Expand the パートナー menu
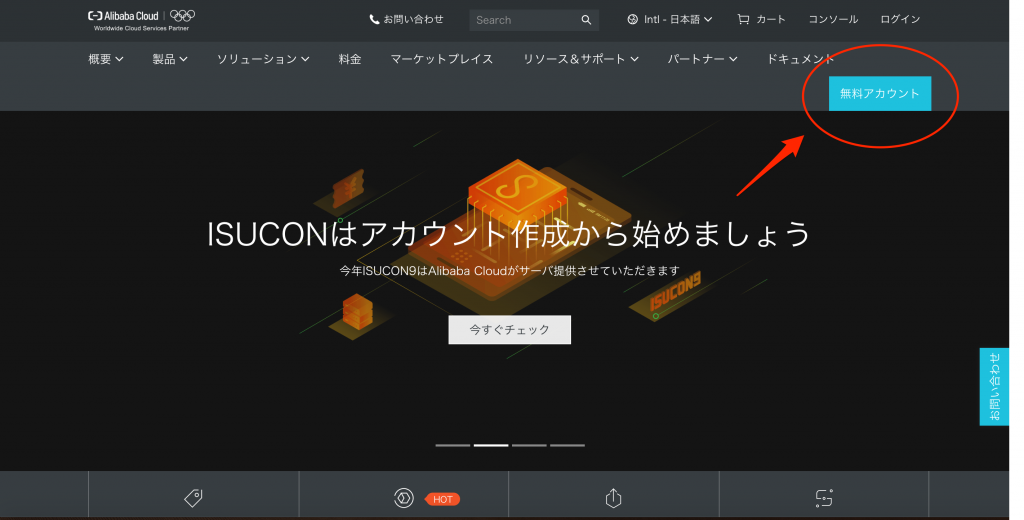1024x520 pixels. pos(702,59)
